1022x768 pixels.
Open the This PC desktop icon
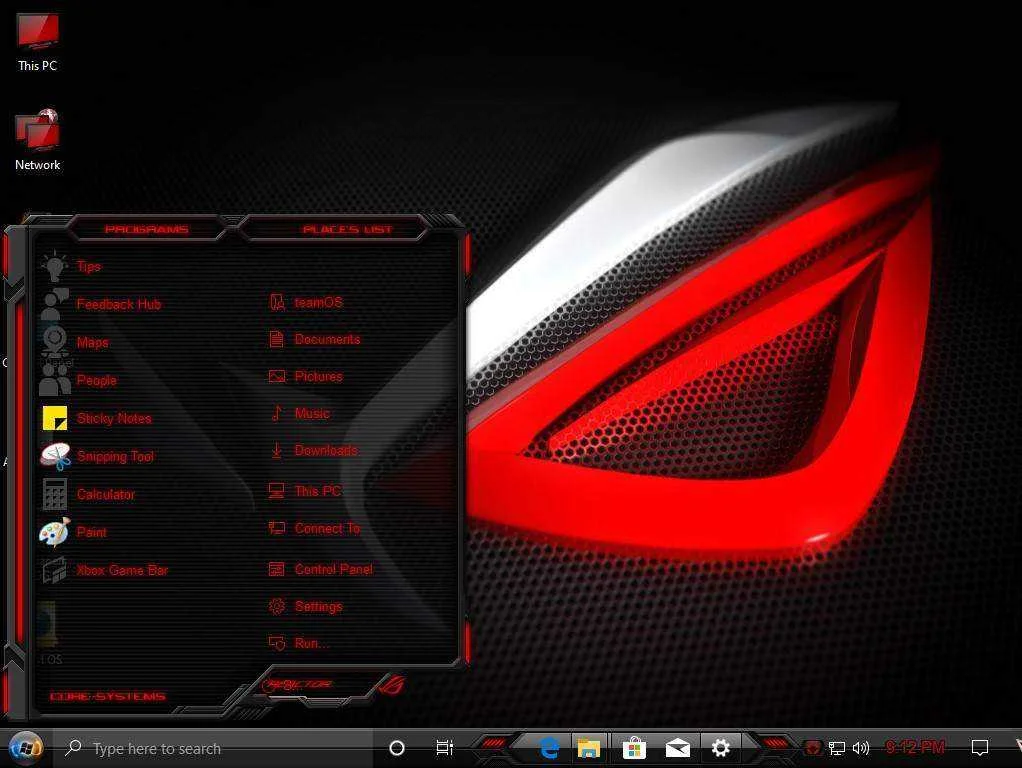(38, 42)
